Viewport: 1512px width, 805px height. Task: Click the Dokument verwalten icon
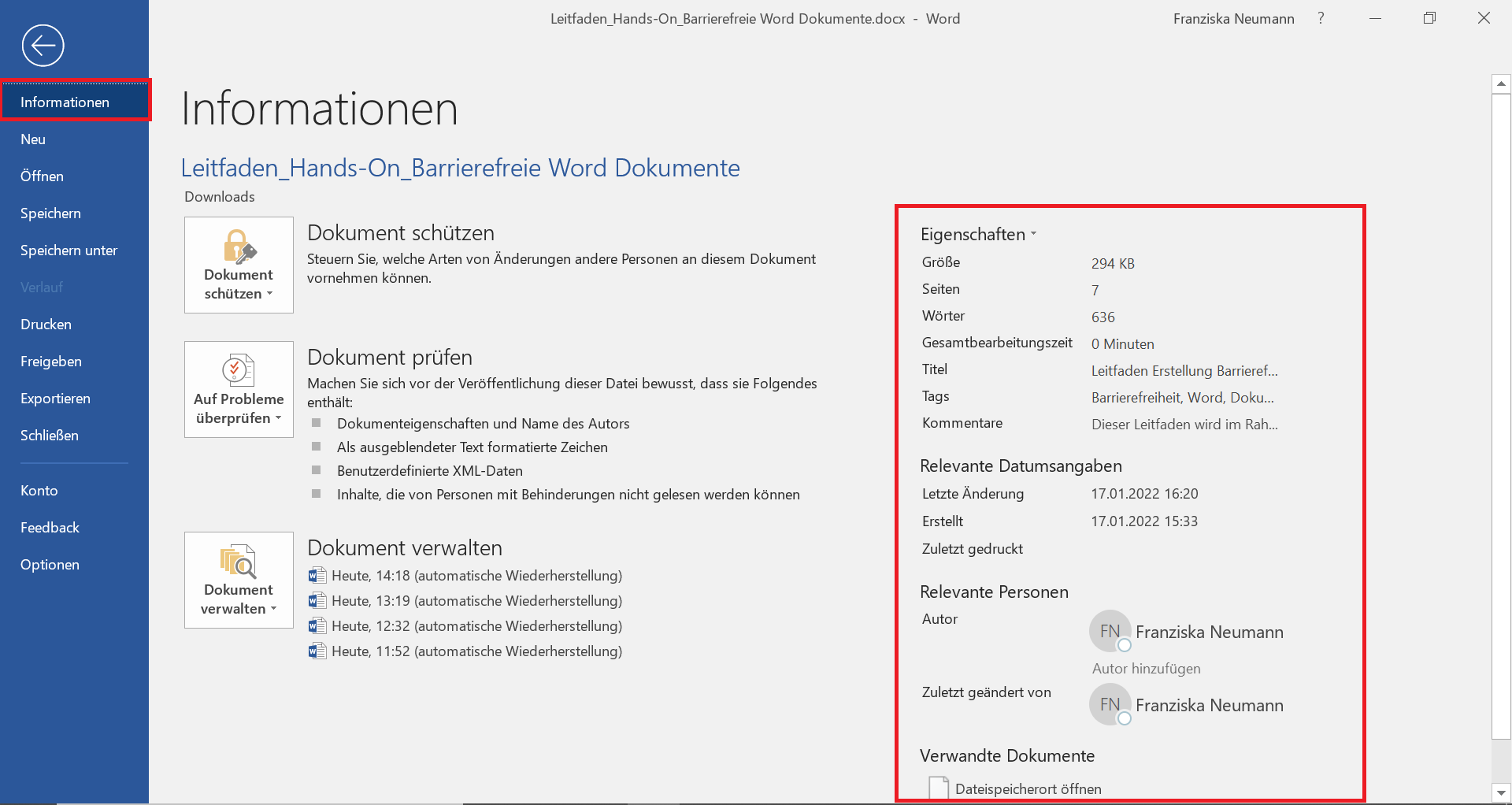click(238, 561)
